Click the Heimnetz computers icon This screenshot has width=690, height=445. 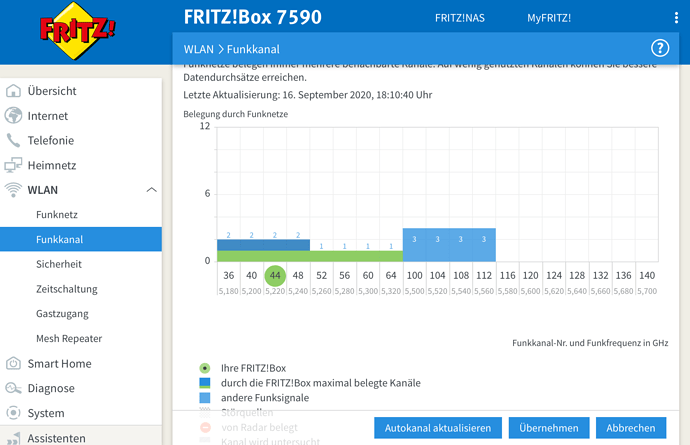click(13, 165)
